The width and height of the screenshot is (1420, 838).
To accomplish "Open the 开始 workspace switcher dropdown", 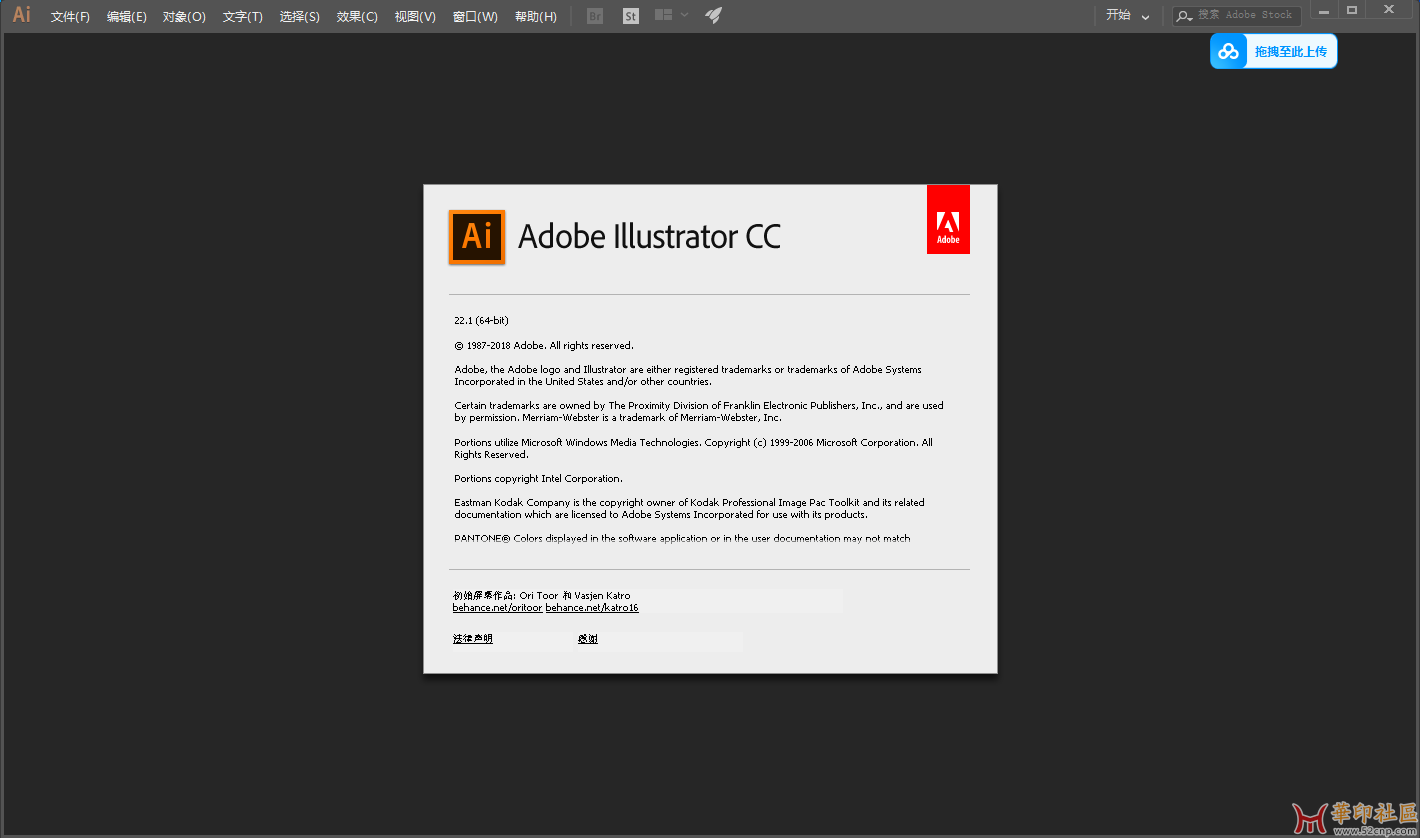I will tap(1128, 15).
